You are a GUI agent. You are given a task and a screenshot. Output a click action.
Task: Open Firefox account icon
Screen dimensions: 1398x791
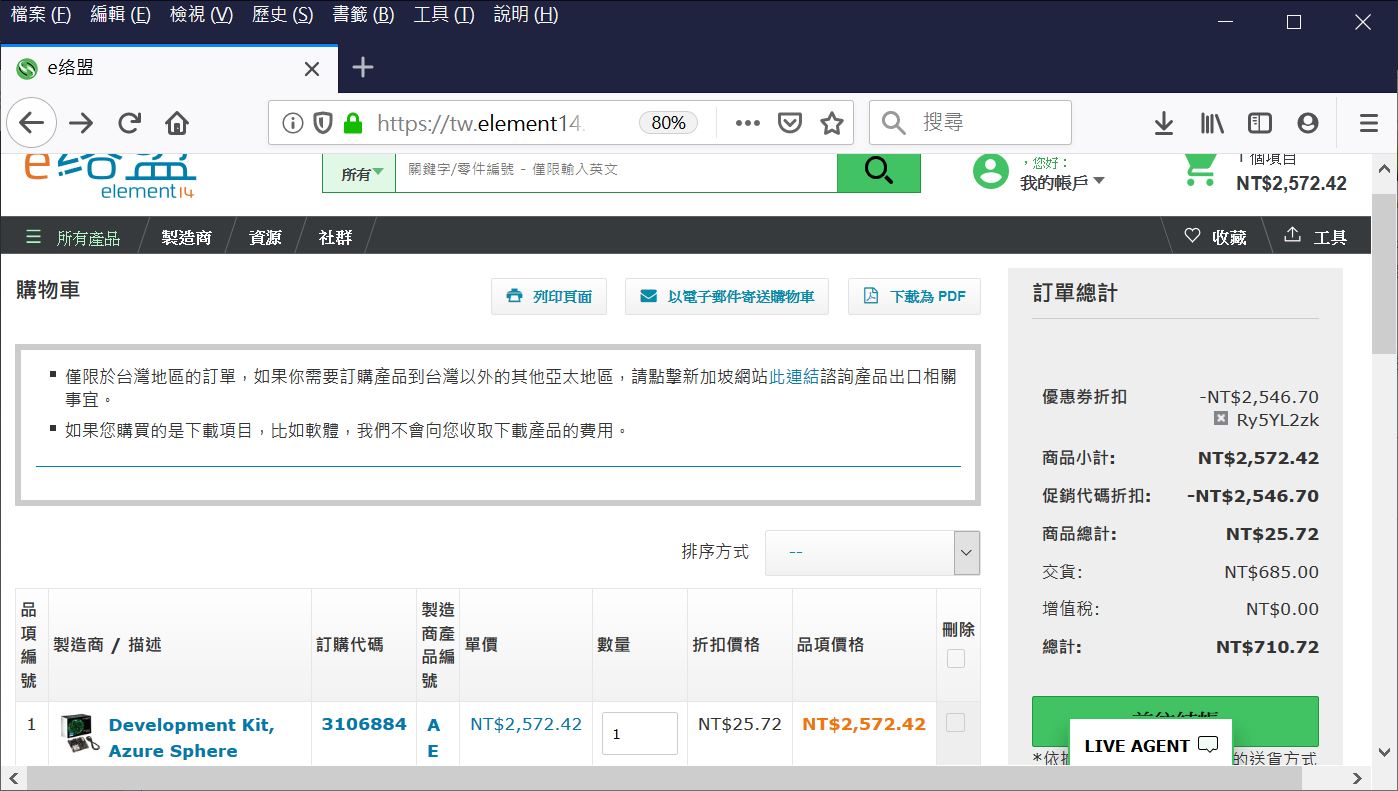pos(1308,123)
